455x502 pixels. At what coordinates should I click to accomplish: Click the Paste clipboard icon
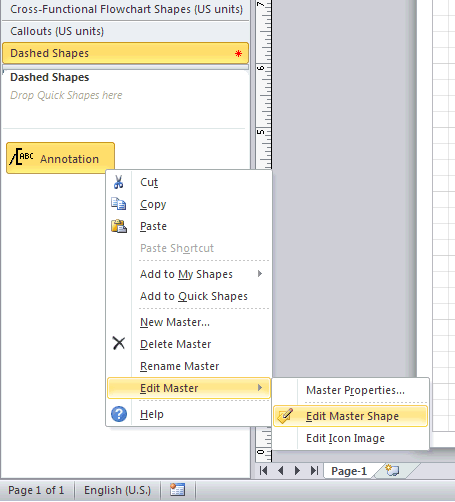click(119, 226)
